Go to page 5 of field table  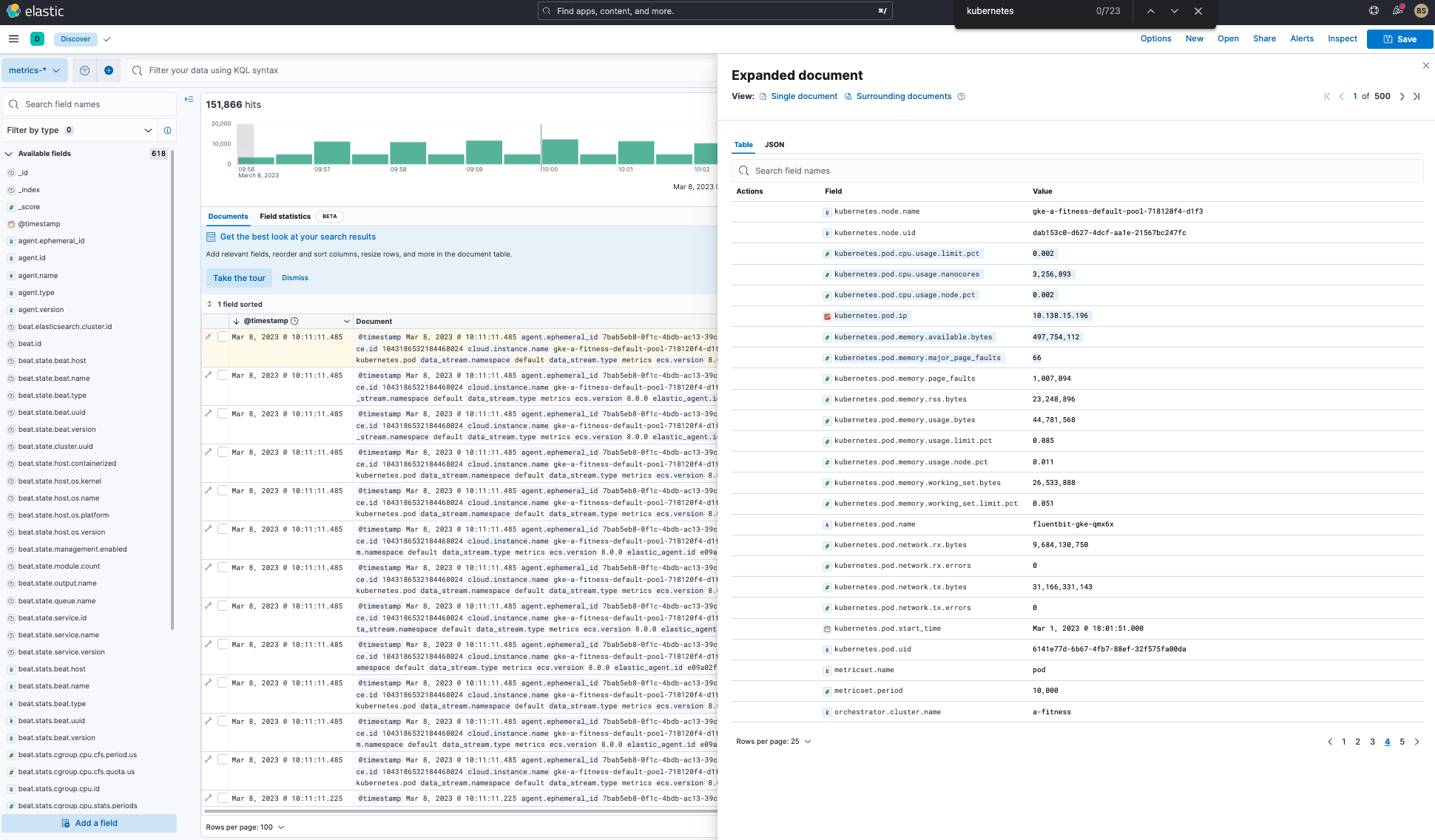coord(1402,742)
